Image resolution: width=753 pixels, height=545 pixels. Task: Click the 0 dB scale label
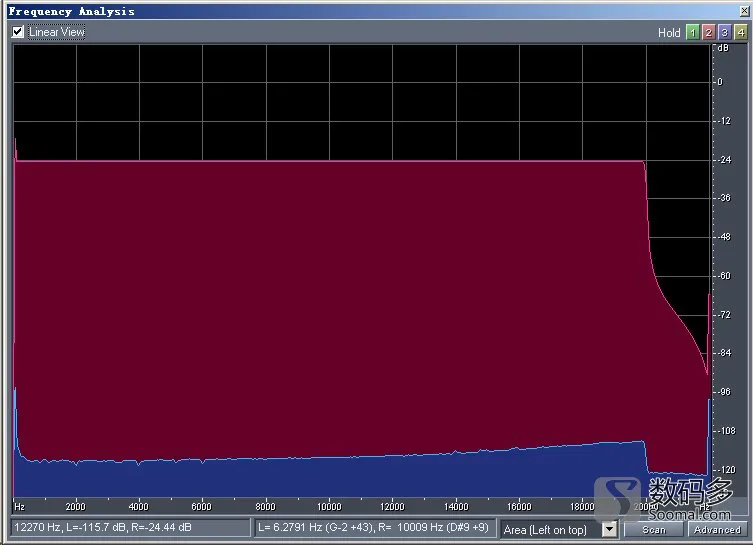click(x=720, y=82)
